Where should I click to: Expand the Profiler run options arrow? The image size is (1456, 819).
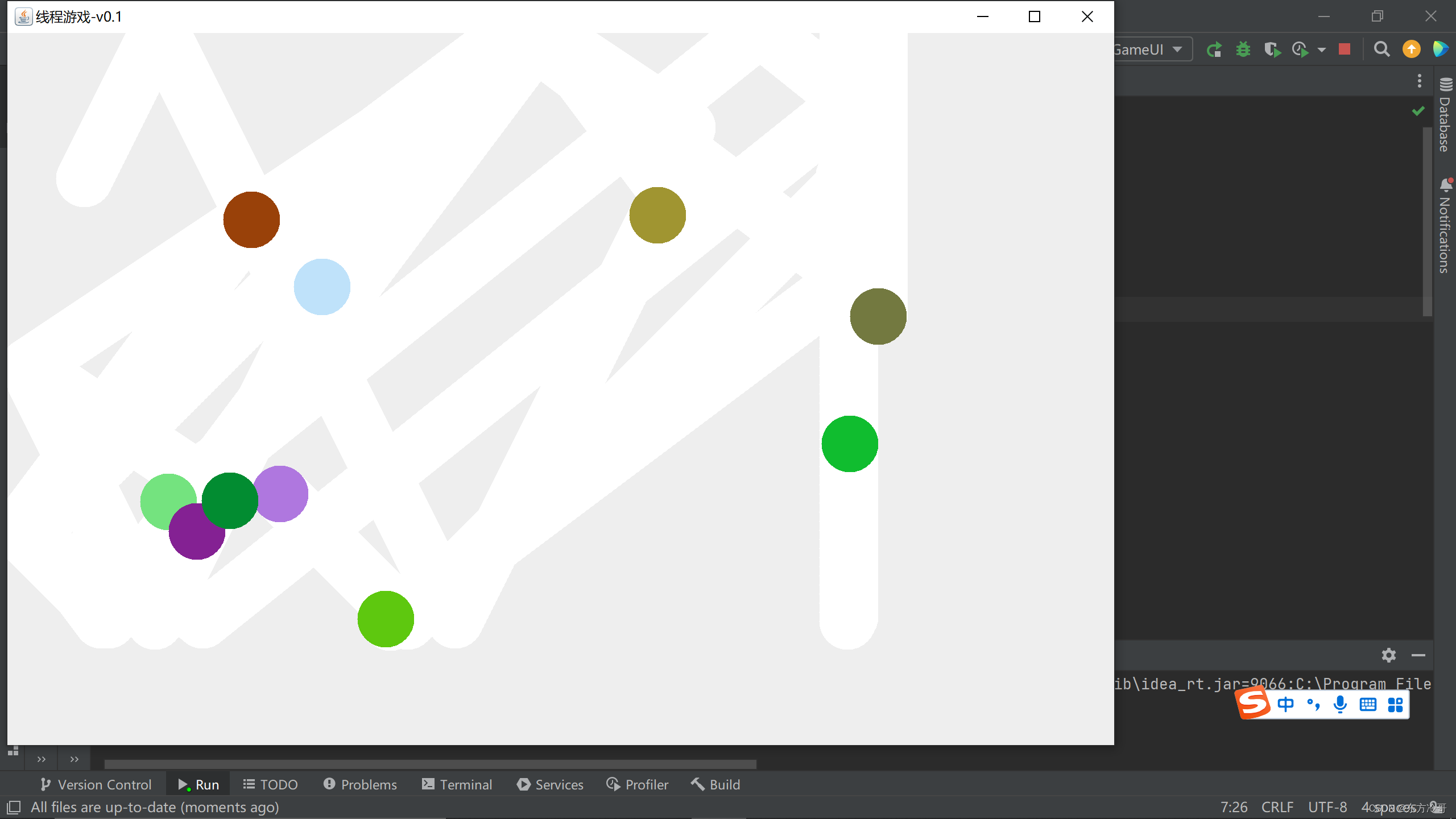coord(1321,50)
